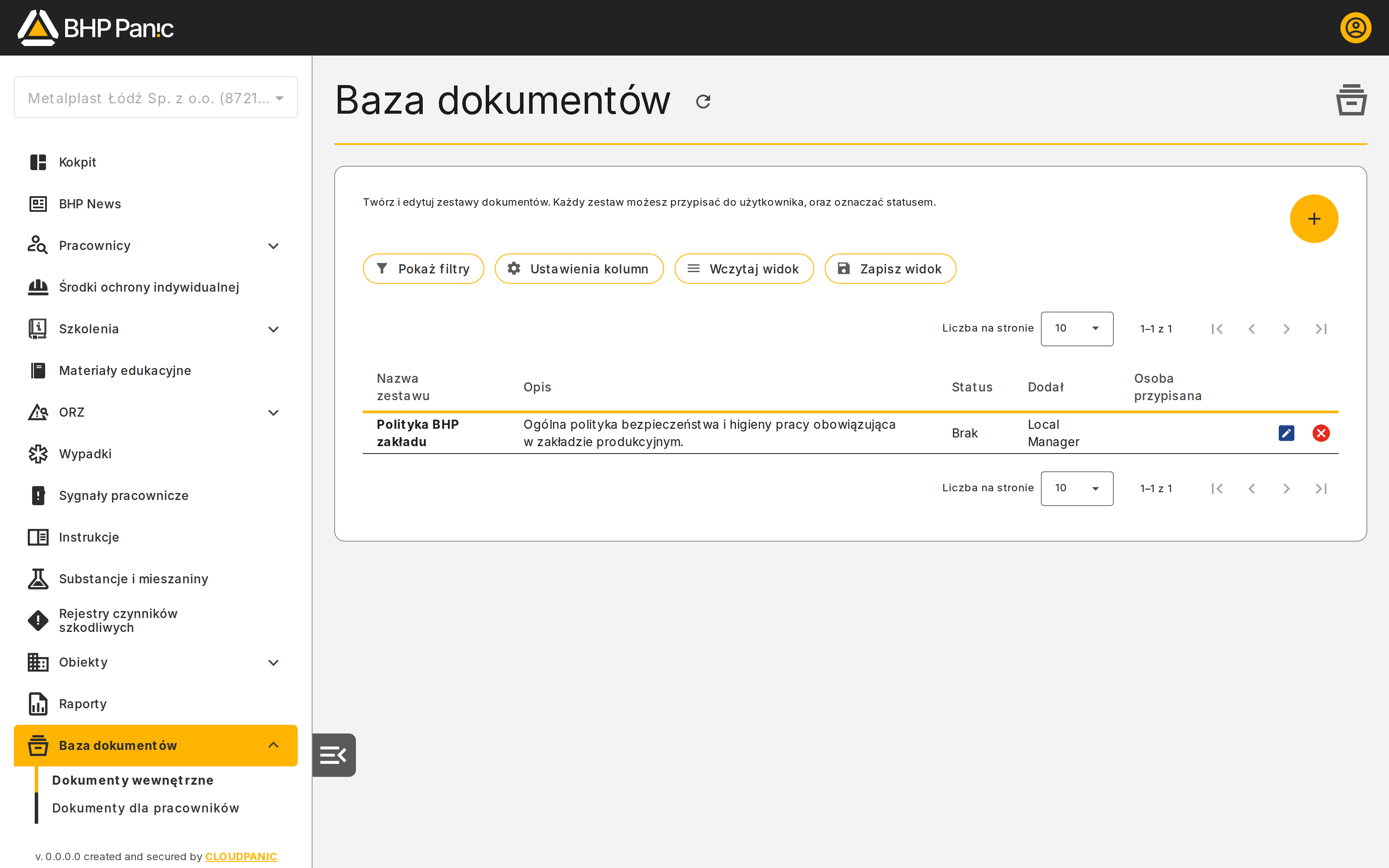Click the Instrukcje manual icon

point(38,537)
